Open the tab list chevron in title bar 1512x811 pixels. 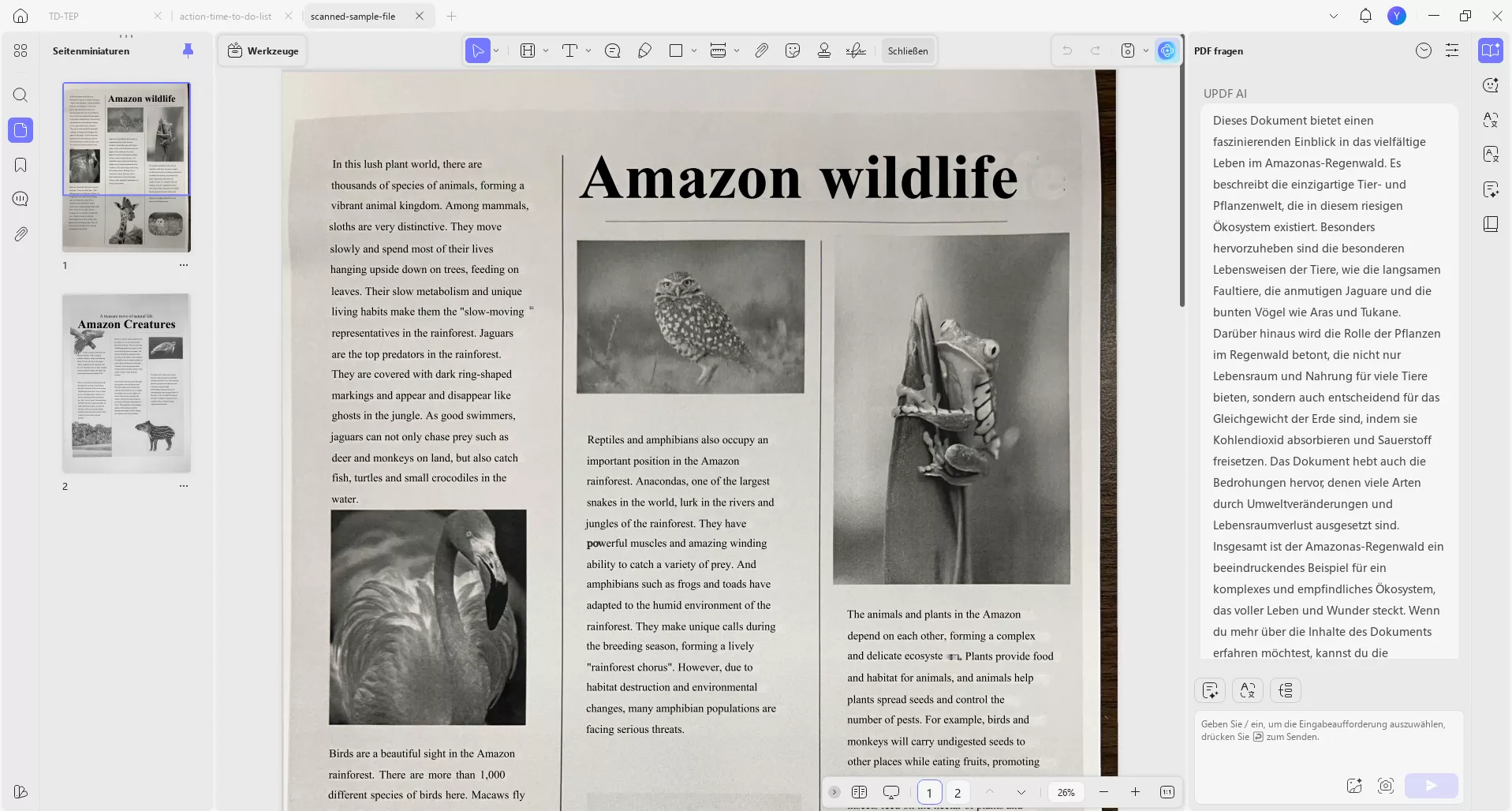pyautogui.click(x=1334, y=16)
